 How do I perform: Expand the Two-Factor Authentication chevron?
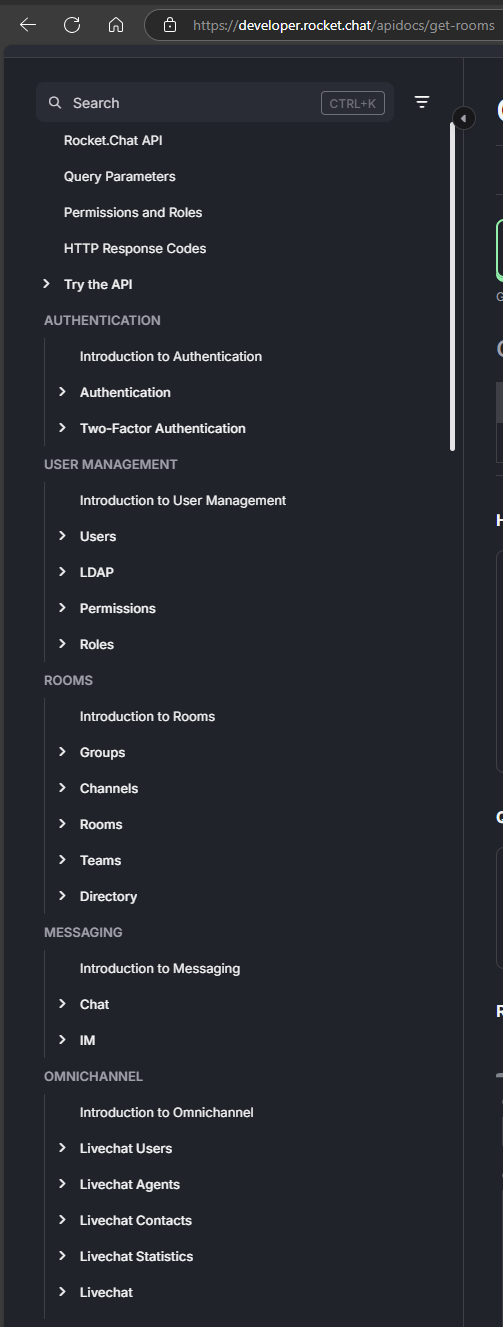click(x=63, y=428)
